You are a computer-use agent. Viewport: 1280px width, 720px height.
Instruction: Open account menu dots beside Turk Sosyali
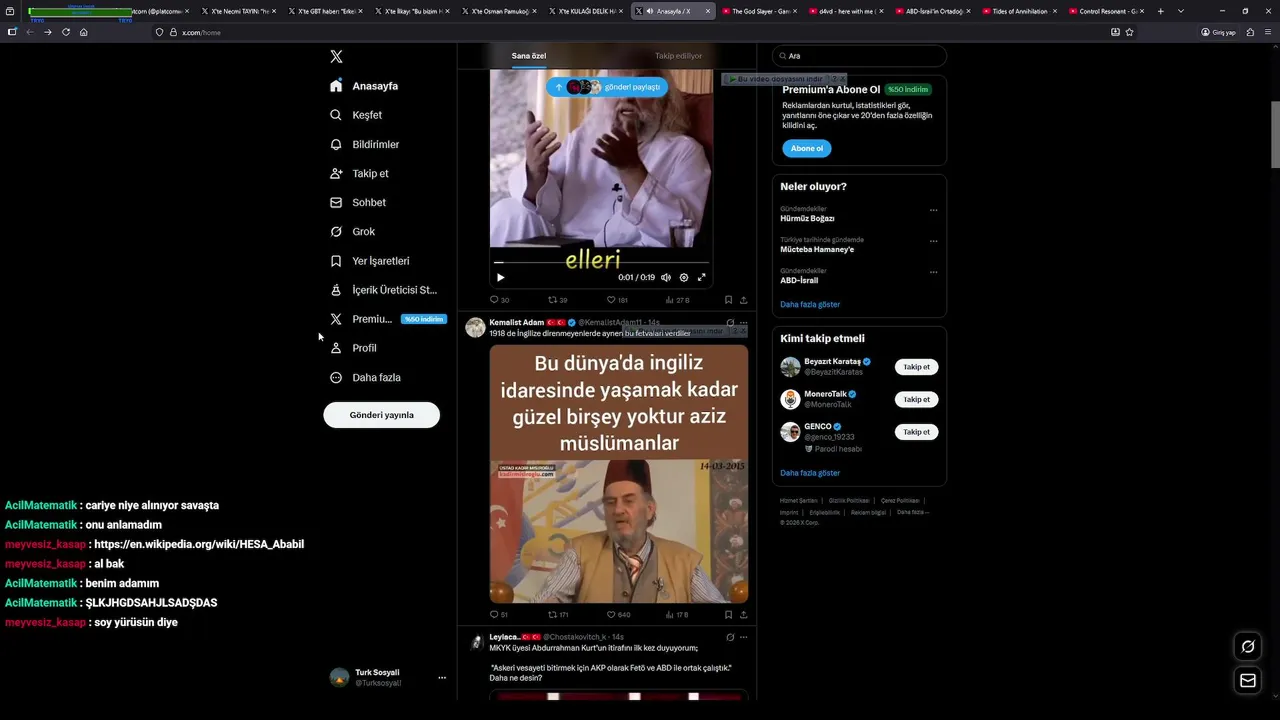point(442,678)
